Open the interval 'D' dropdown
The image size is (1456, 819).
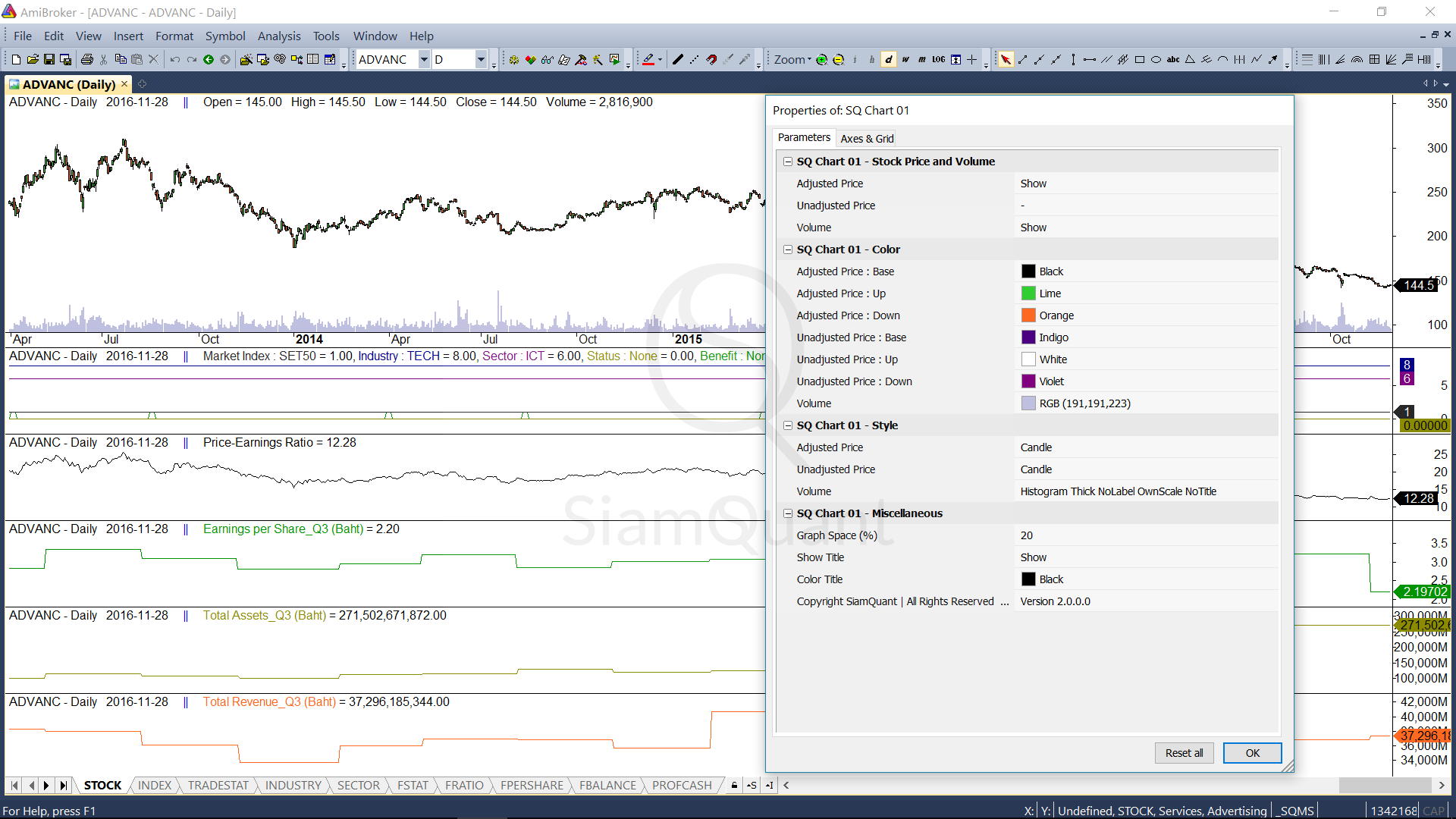pyautogui.click(x=481, y=59)
